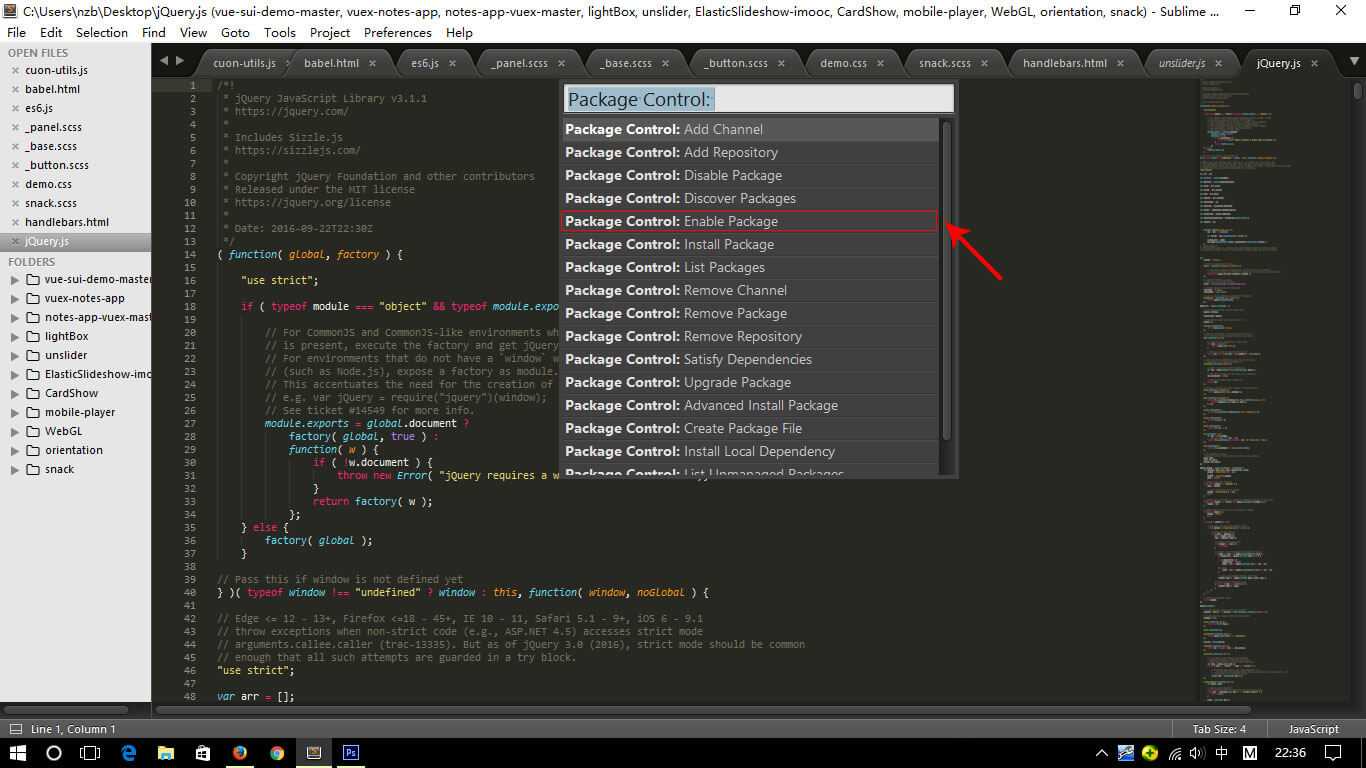1366x768 pixels.
Task: Switch to the unslider.js tab
Action: (x=1181, y=63)
